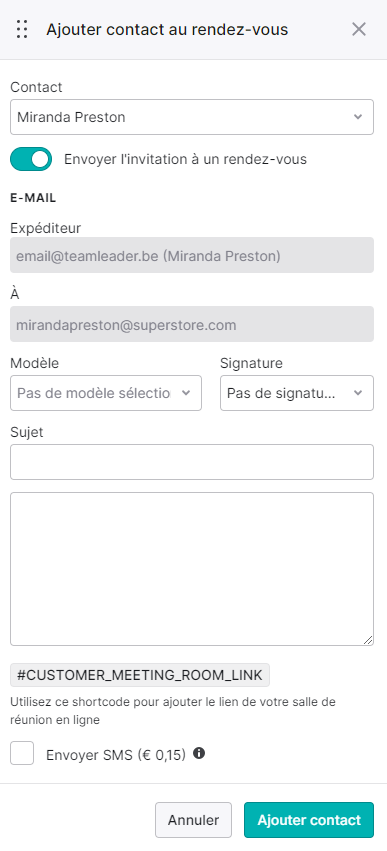Click the greyed Expéditeur email field
Screen dimensions: 387x851
coord(192,255)
